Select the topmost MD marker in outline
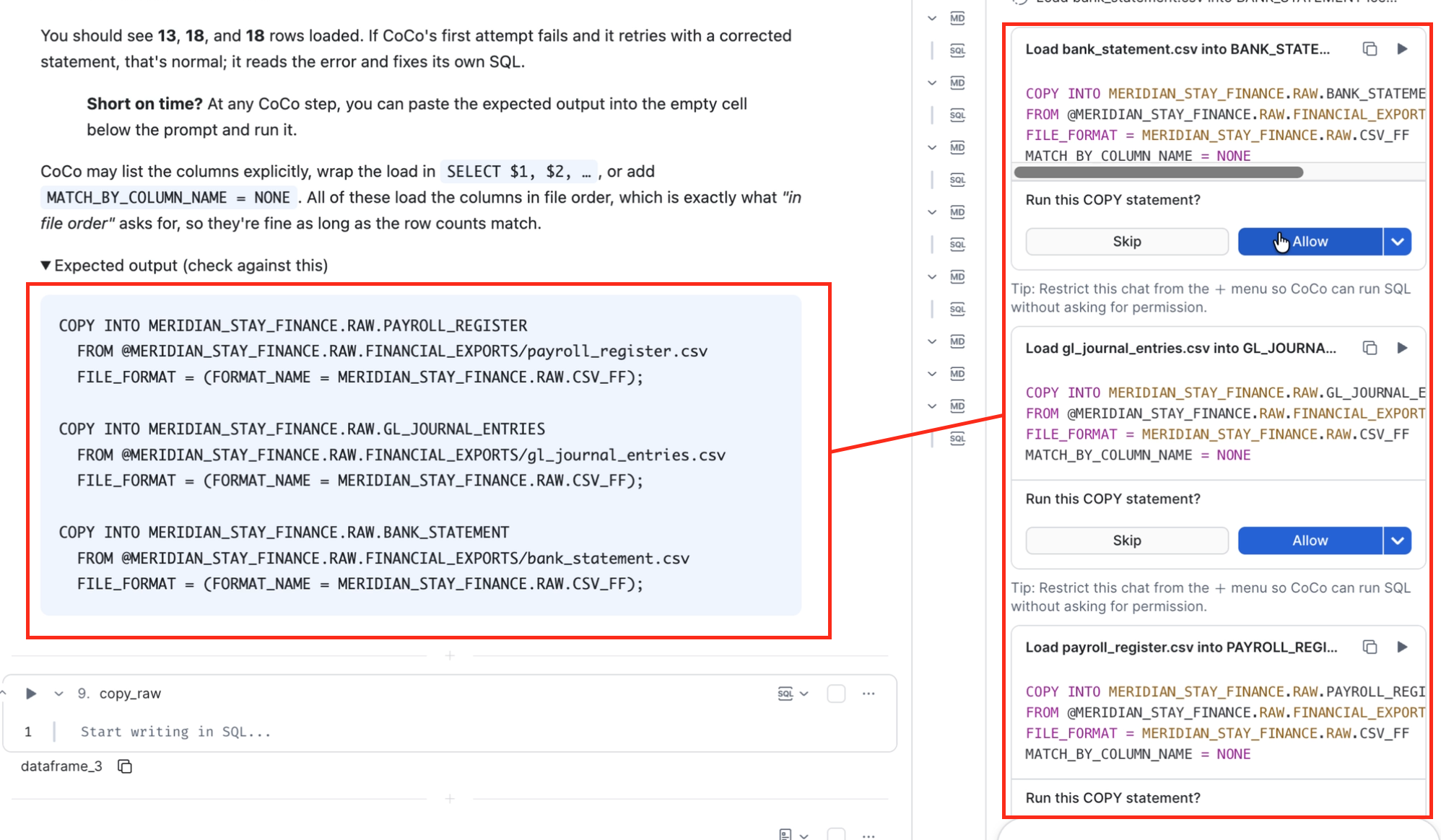 coord(957,18)
